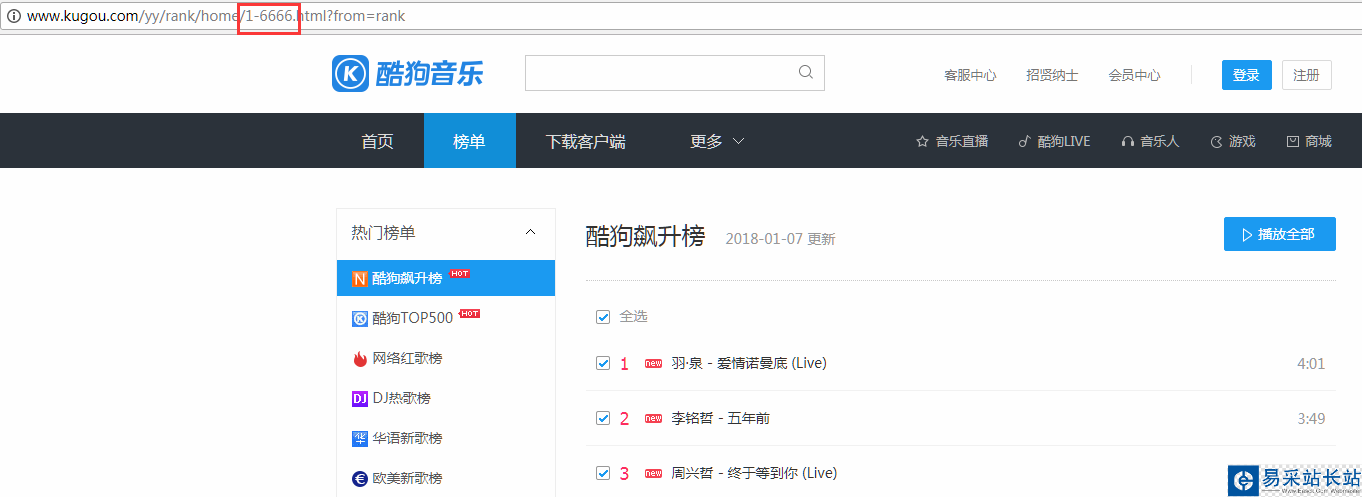Uncheck song 1 羽·泉 checkbox

tap(603, 363)
